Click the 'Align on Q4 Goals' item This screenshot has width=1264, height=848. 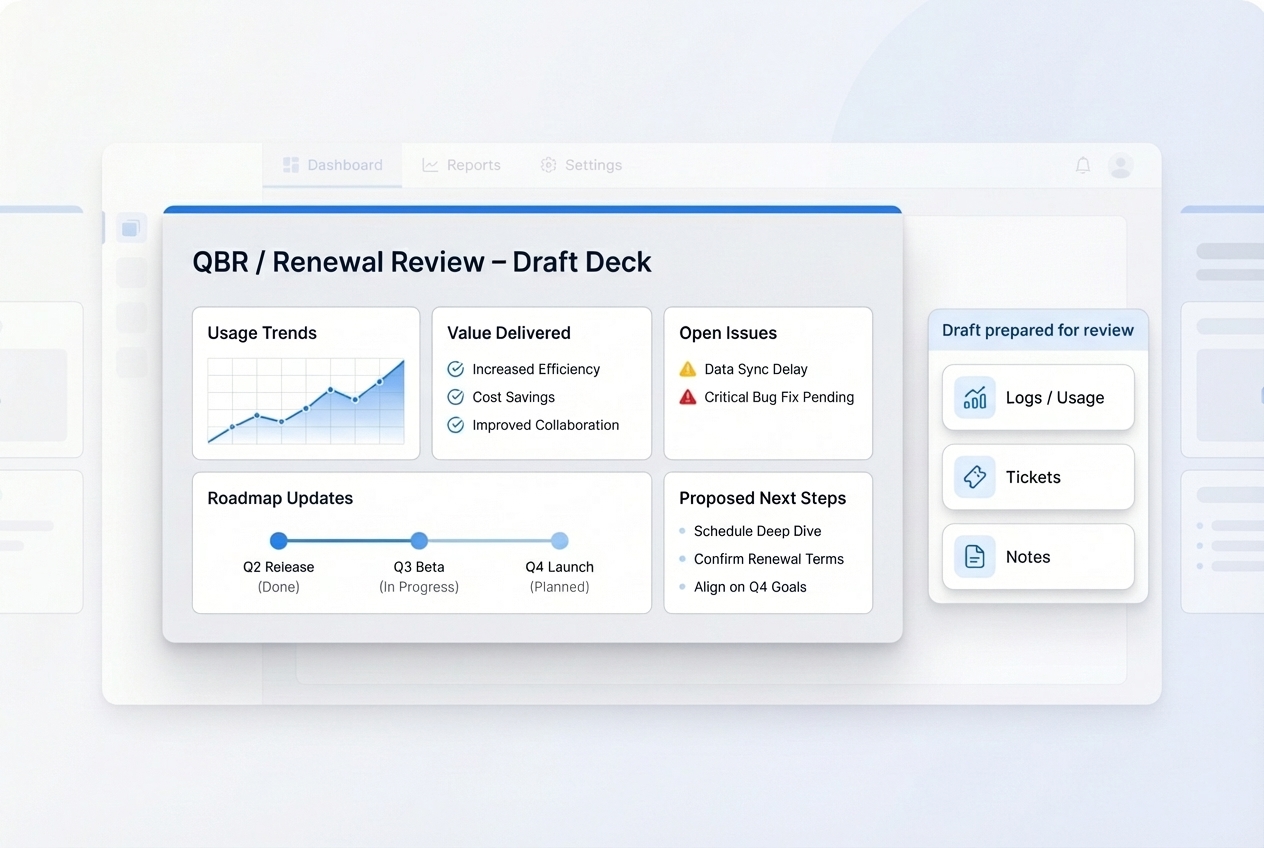750,587
